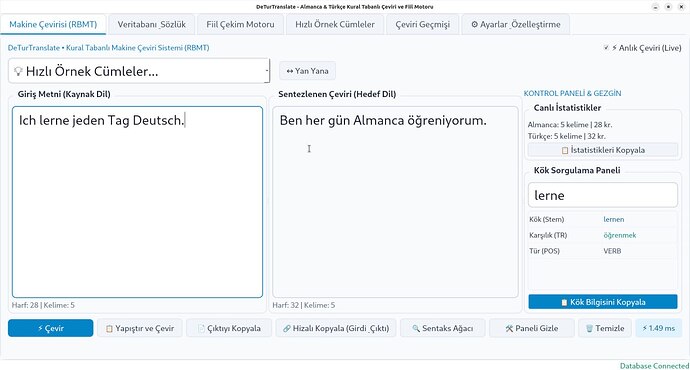This screenshot has height=370, width=690.
Task: Click the Yan Yana layout button
Action: pyautogui.click(x=307, y=71)
